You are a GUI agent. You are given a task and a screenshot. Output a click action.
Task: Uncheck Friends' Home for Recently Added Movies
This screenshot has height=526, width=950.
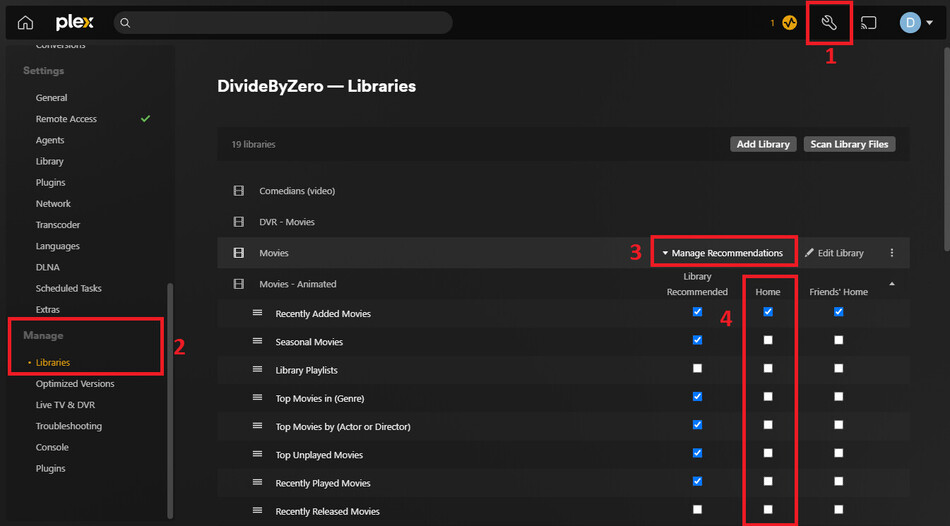pyautogui.click(x=839, y=311)
